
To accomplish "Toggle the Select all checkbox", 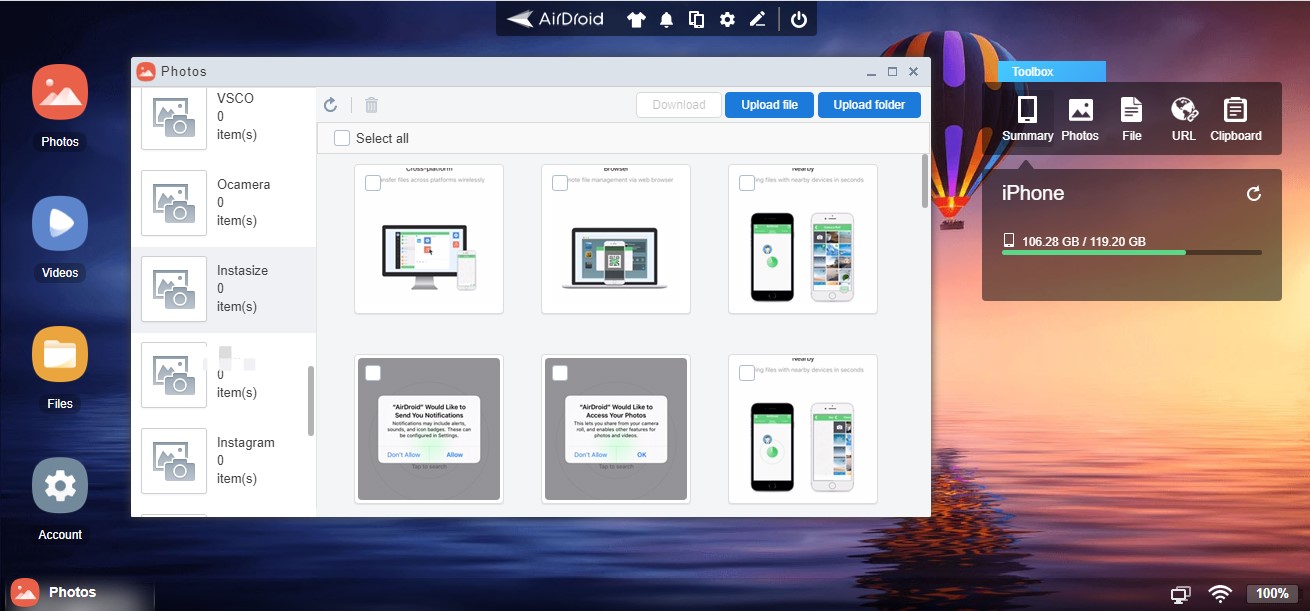I will (x=342, y=138).
